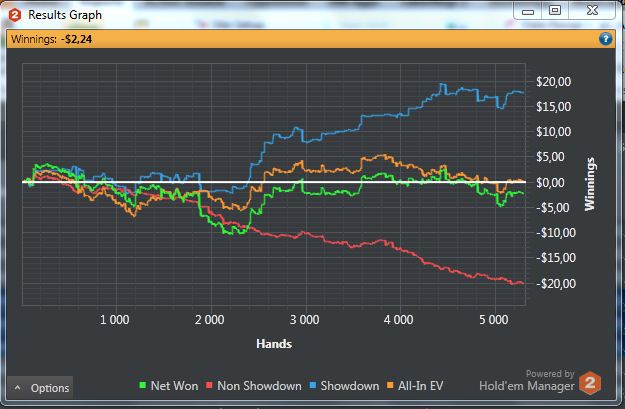Click the -$20,00 y-axis label
The width and height of the screenshot is (625, 409).
point(555,284)
